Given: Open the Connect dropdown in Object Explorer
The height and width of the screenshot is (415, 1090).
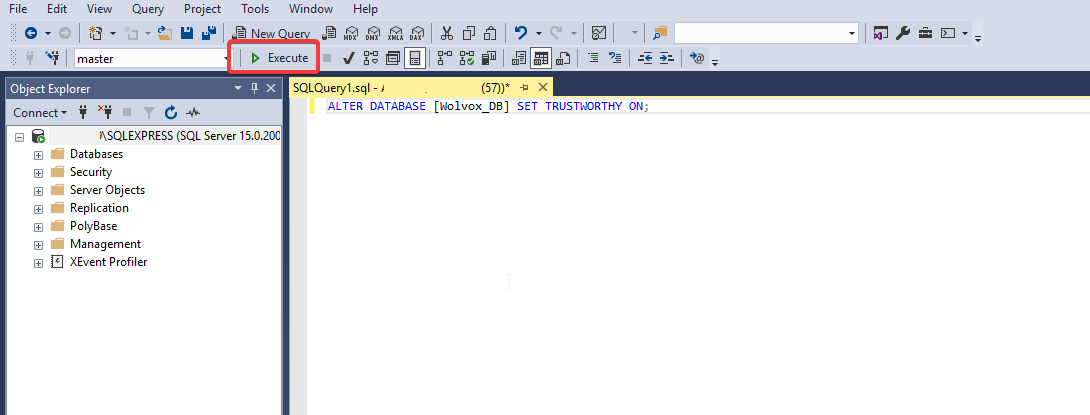Looking at the screenshot, I should [40, 113].
